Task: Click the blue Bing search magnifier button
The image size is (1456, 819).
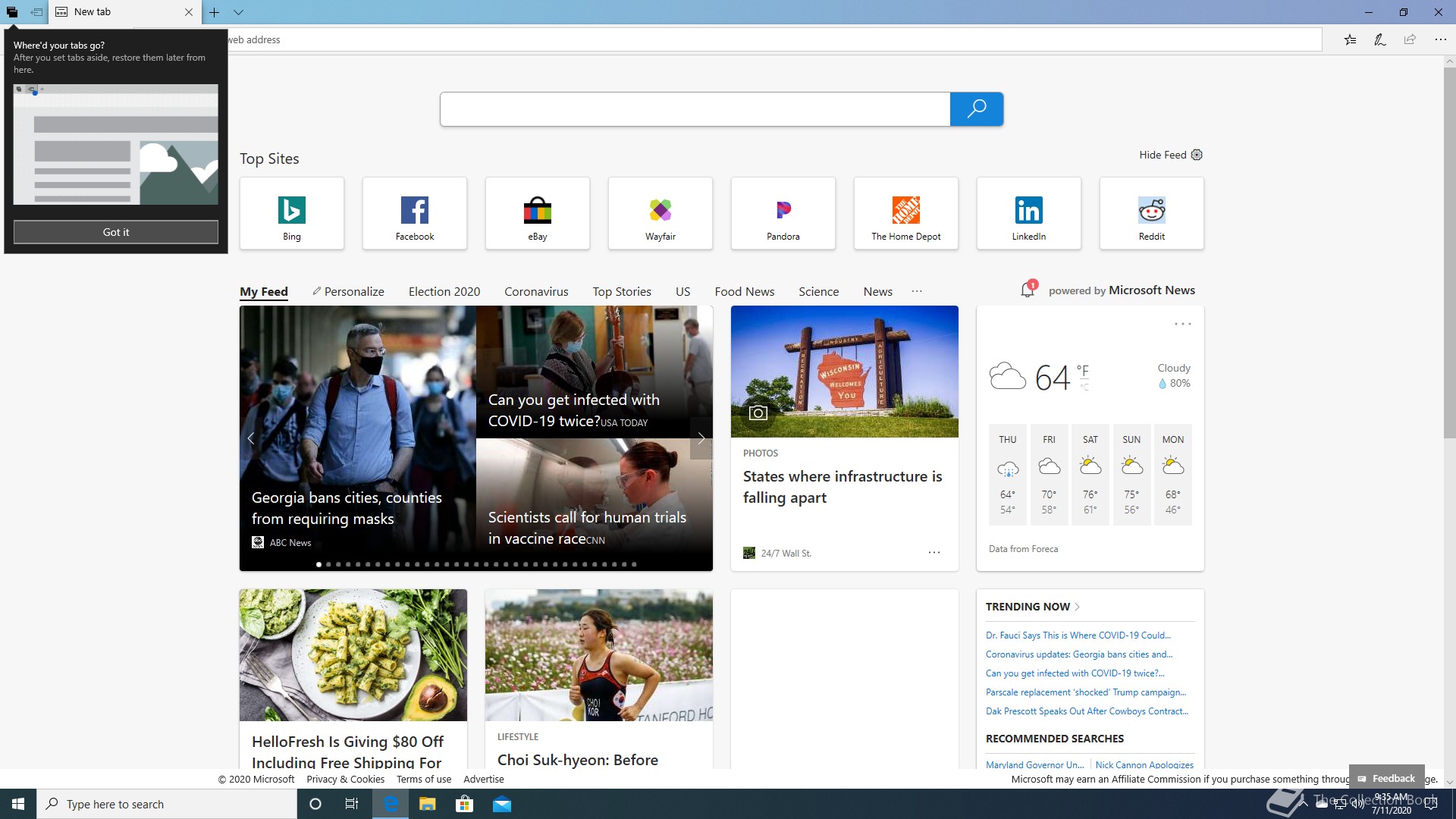Action: (x=977, y=109)
